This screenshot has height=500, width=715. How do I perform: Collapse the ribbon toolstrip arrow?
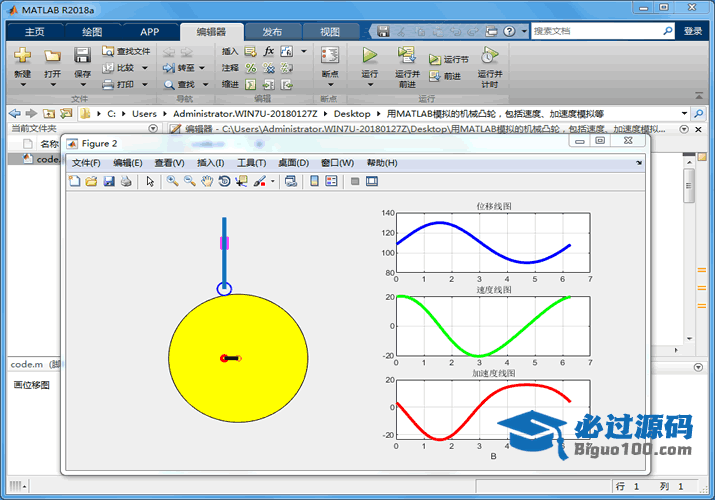[x=699, y=95]
